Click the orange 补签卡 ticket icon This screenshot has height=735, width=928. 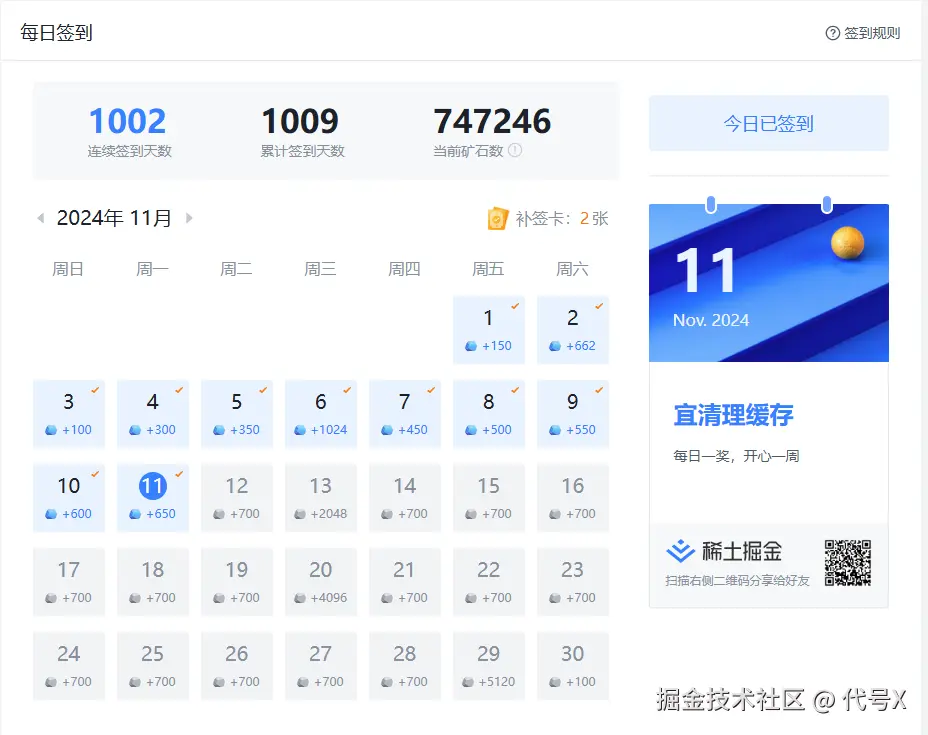pos(498,217)
